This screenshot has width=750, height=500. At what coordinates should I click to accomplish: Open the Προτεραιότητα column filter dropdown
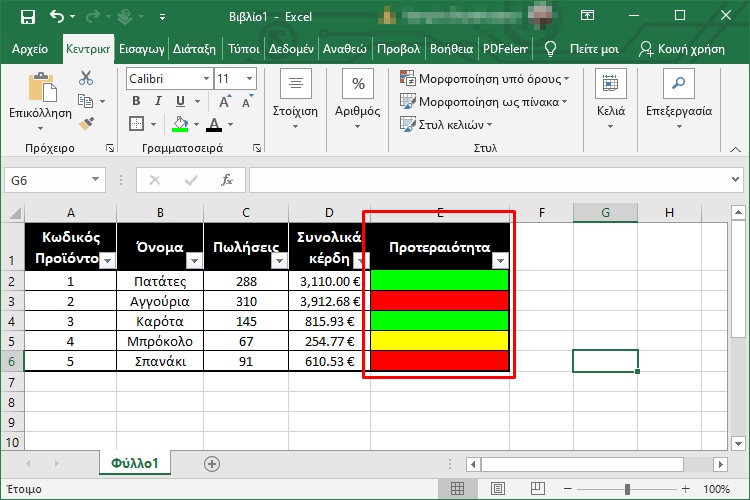[500, 261]
